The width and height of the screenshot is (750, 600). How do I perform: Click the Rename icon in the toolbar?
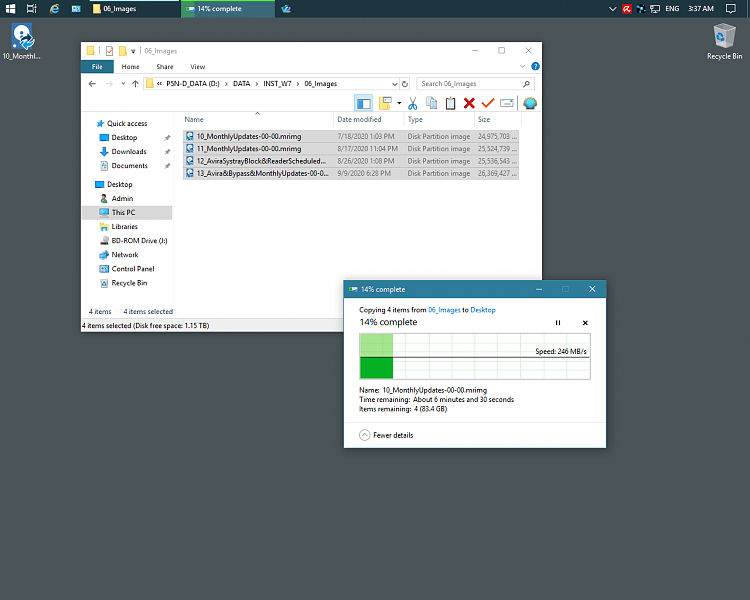507,103
